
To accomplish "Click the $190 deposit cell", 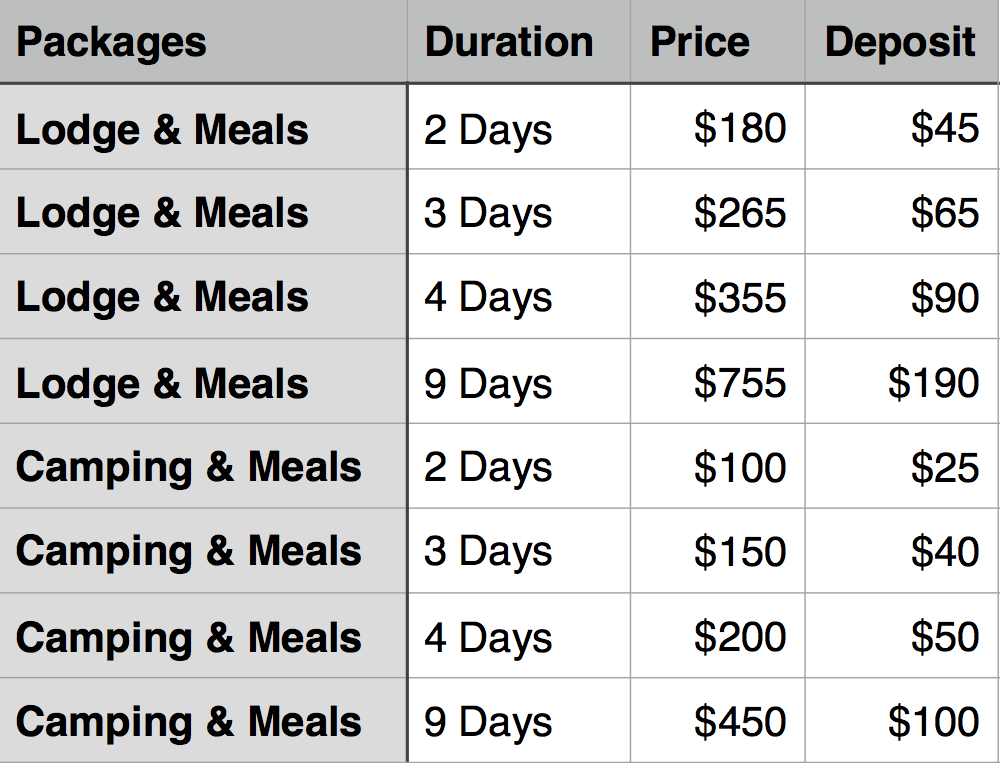I will 902,382.
